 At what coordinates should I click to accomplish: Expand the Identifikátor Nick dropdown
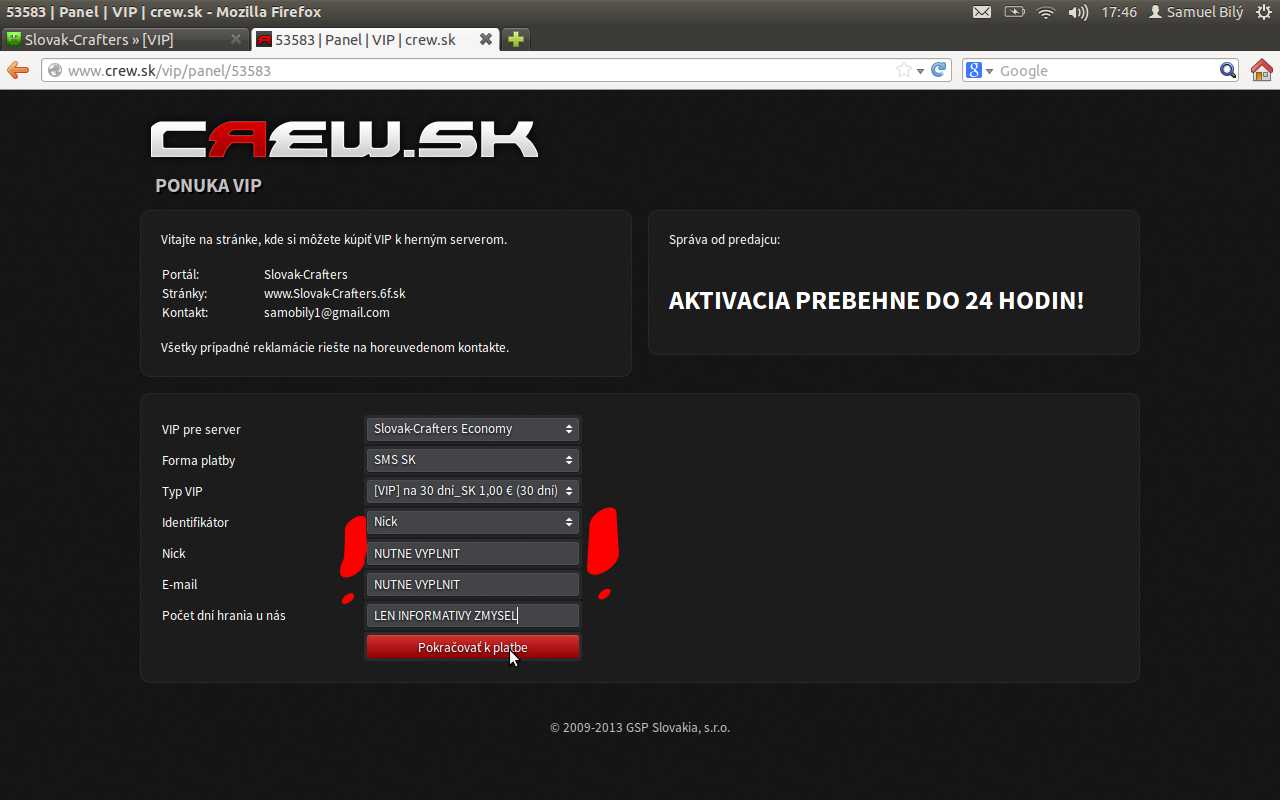pos(473,522)
